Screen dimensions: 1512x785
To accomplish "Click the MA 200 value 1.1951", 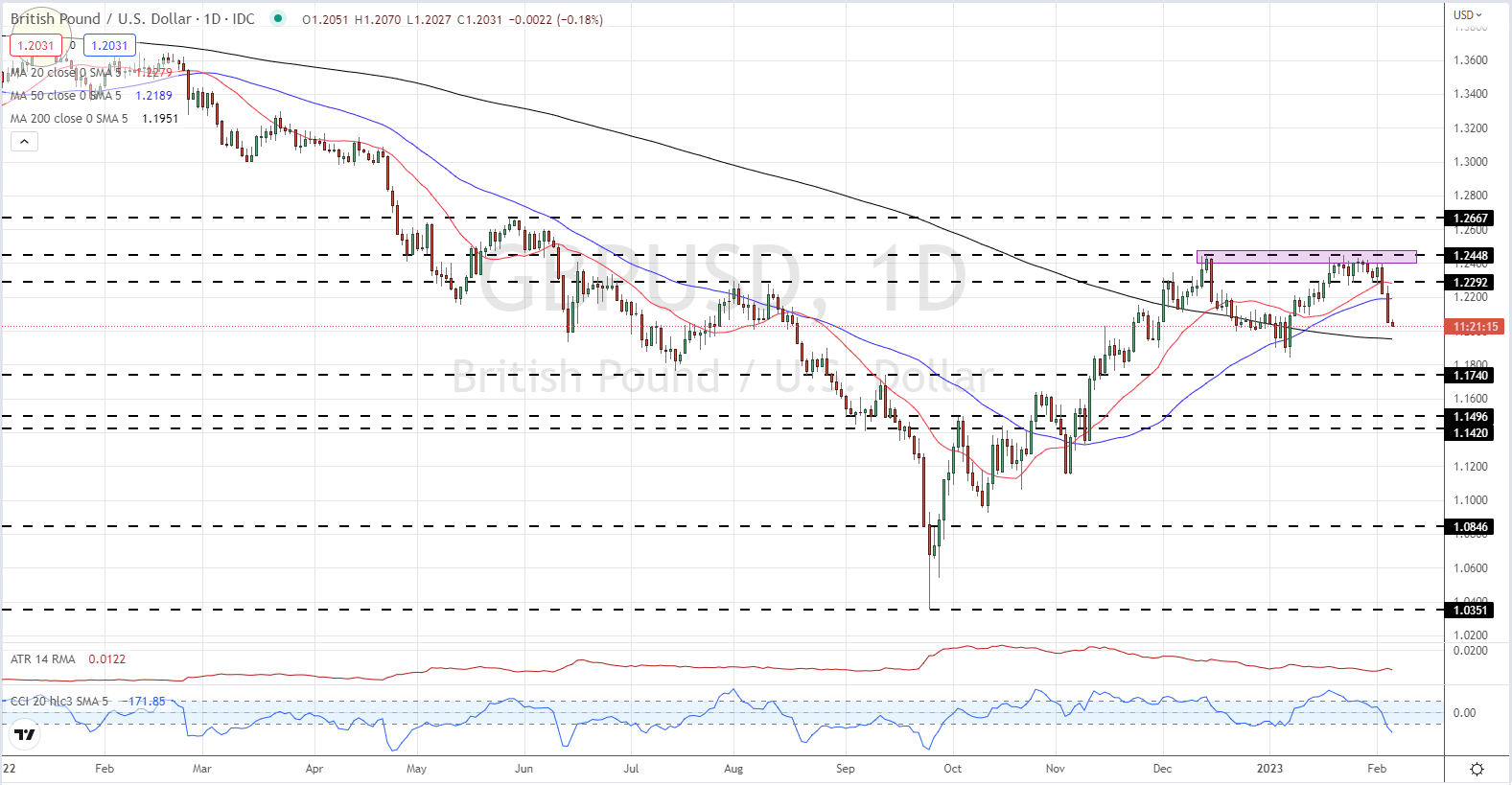I will tap(160, 119).
